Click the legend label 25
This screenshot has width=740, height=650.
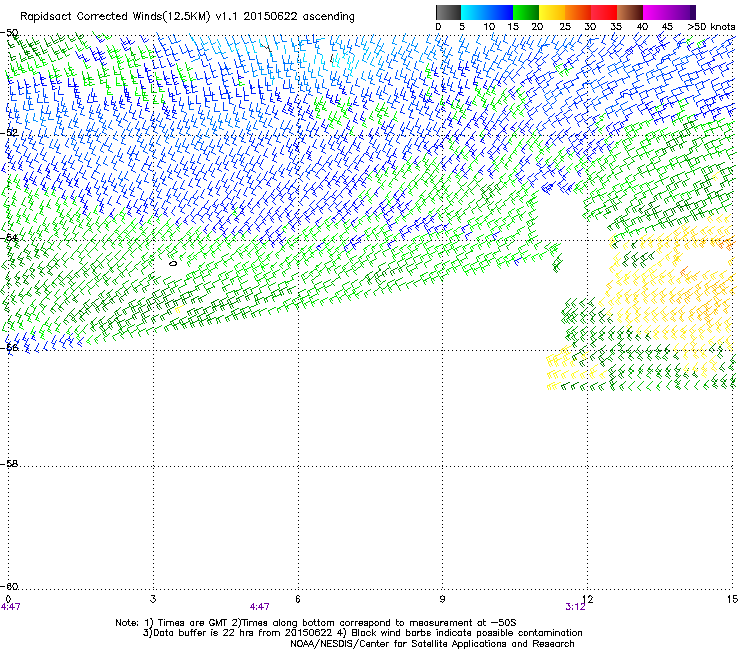click(x=565, y=26)
